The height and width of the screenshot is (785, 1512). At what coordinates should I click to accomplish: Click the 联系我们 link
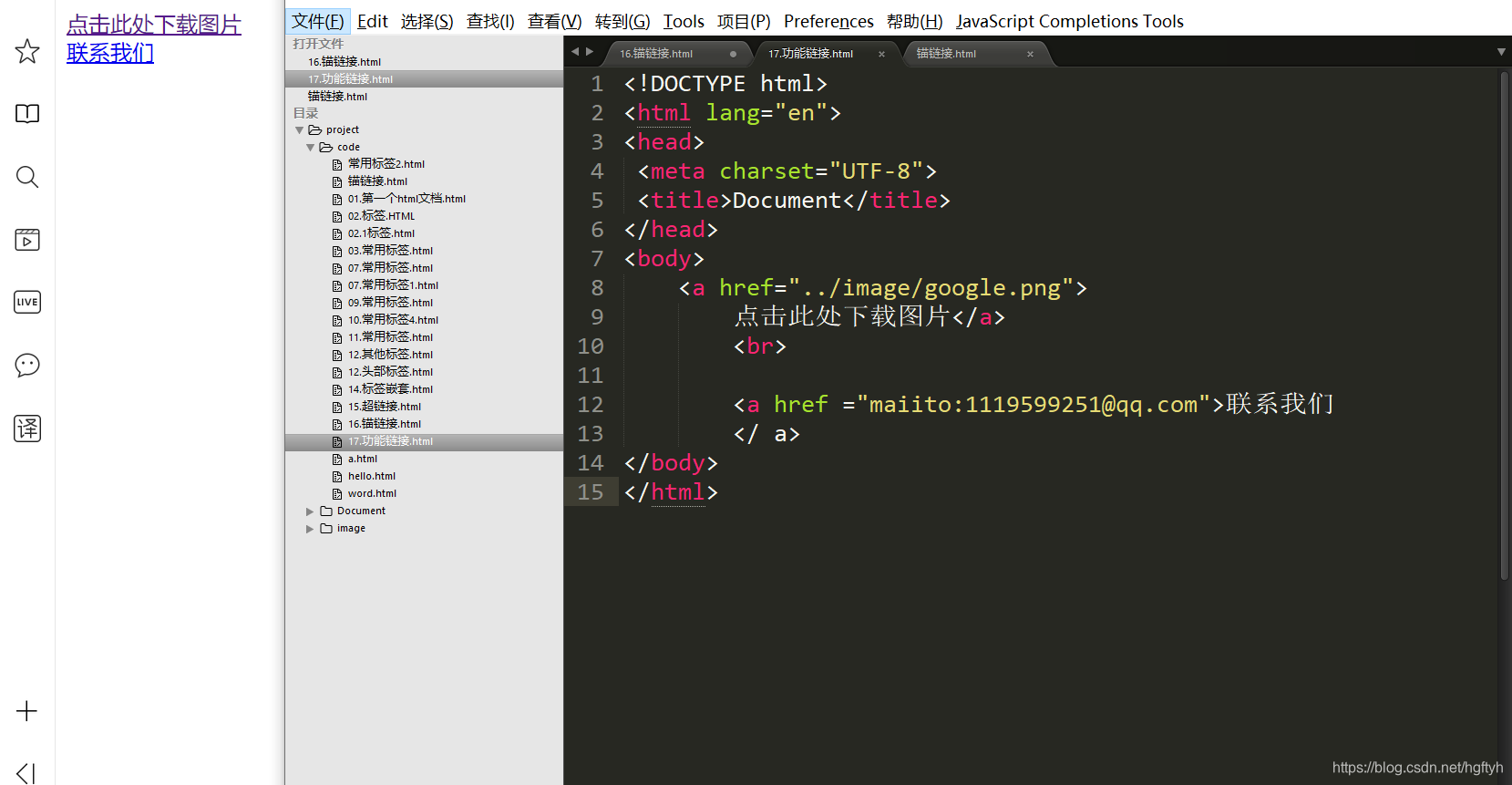point(110,53)
